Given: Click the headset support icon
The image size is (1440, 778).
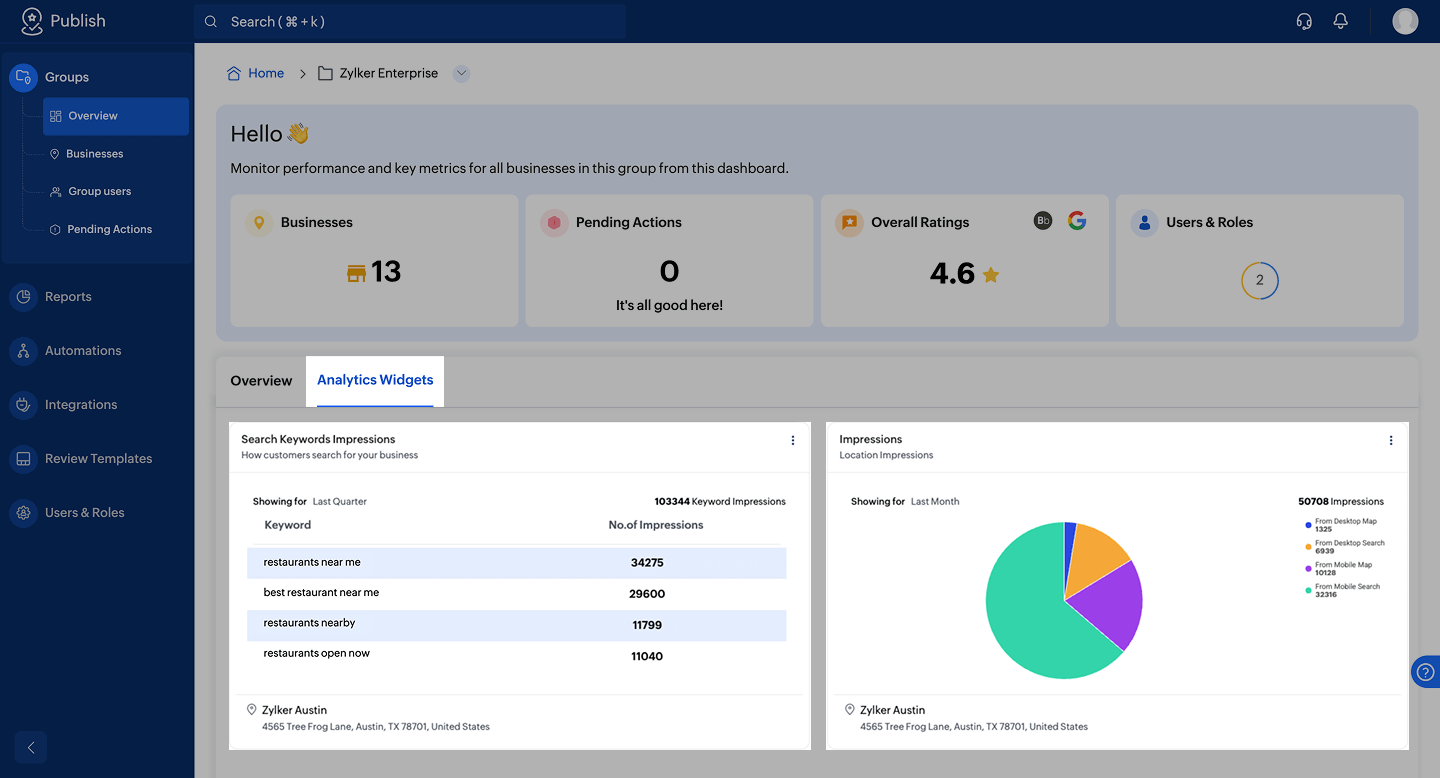Looking at the screenshot, I should [1304, 21].
